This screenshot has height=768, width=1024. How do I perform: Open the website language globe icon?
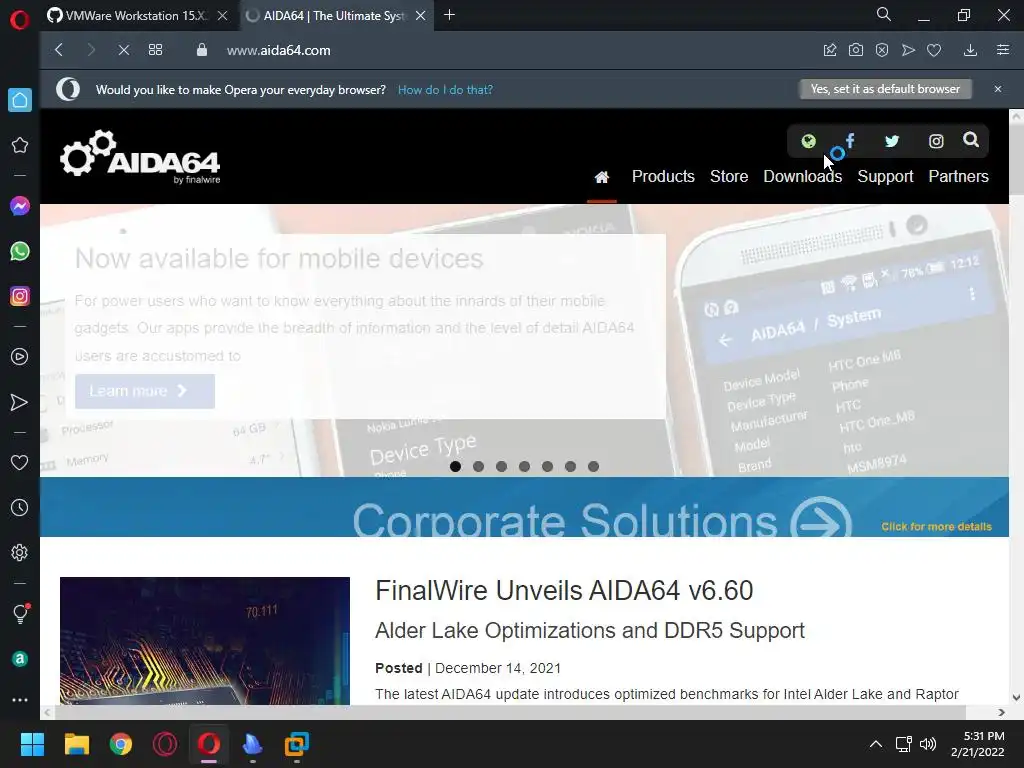coord(808,141)
